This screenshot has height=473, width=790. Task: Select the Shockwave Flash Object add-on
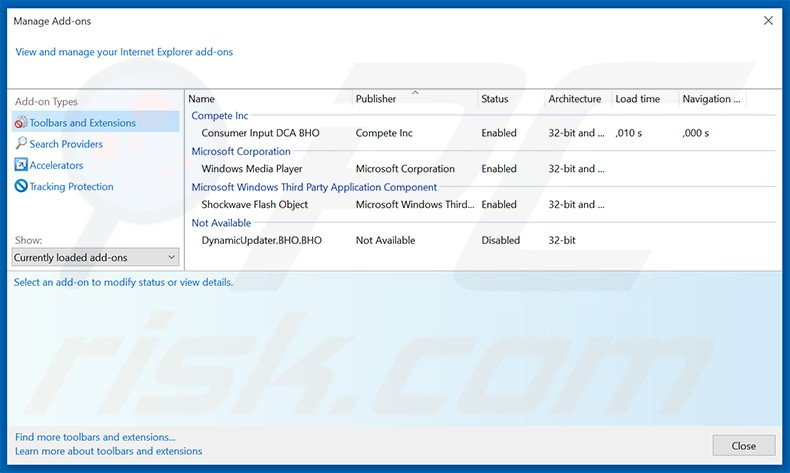(x=254, y=205)
